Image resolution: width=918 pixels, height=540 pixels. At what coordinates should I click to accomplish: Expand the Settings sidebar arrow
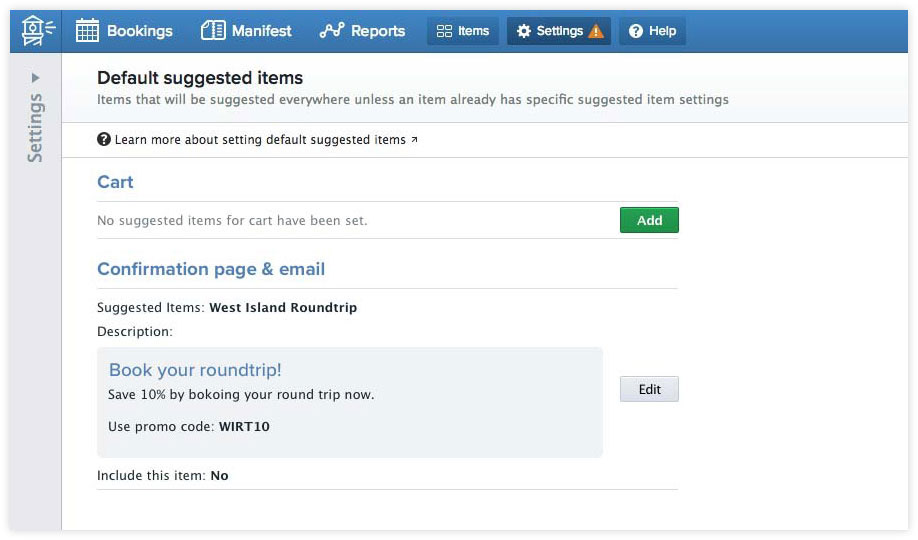pos(36,77)
